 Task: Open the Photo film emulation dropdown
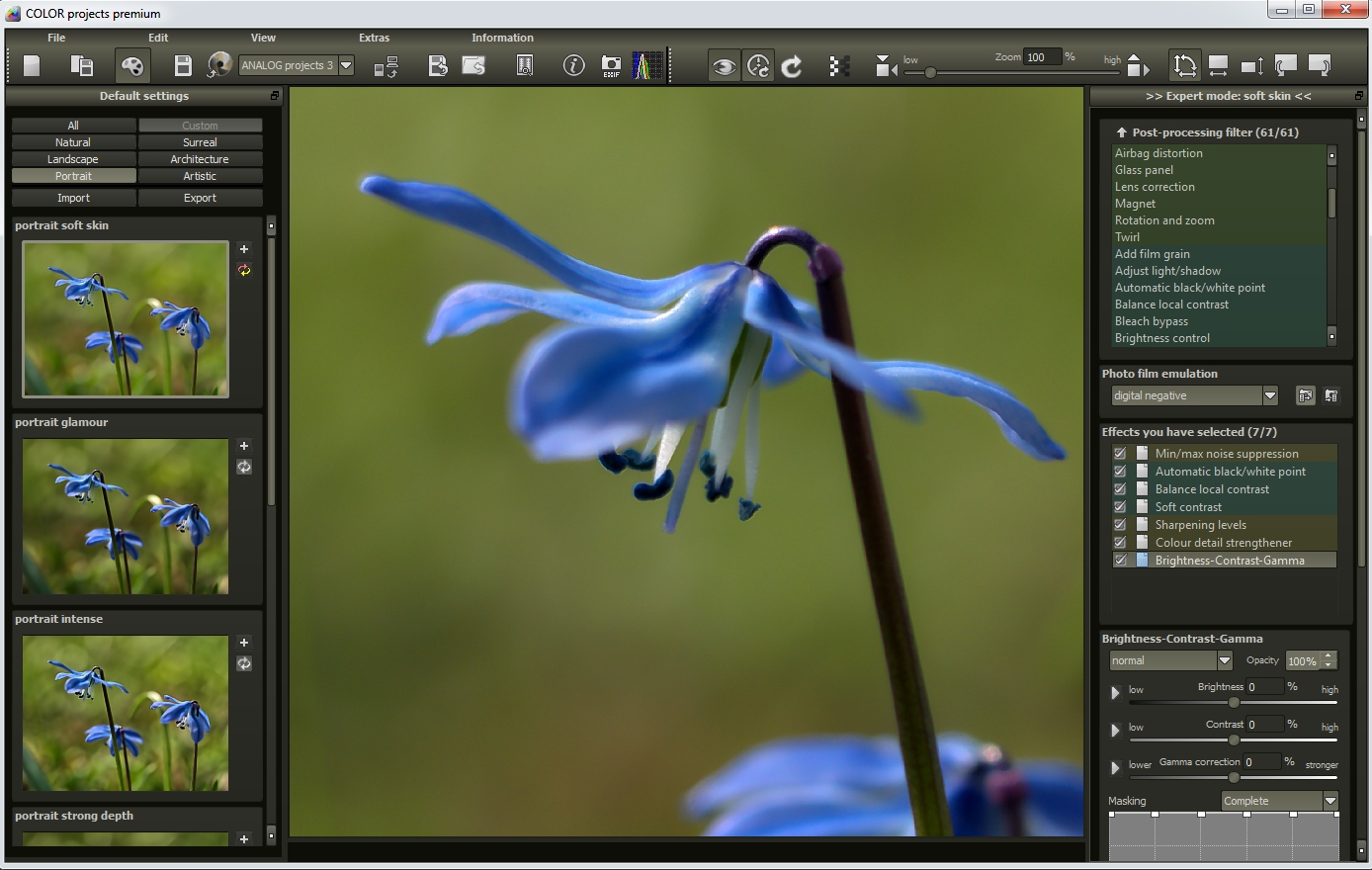(x=1269, y=395)
